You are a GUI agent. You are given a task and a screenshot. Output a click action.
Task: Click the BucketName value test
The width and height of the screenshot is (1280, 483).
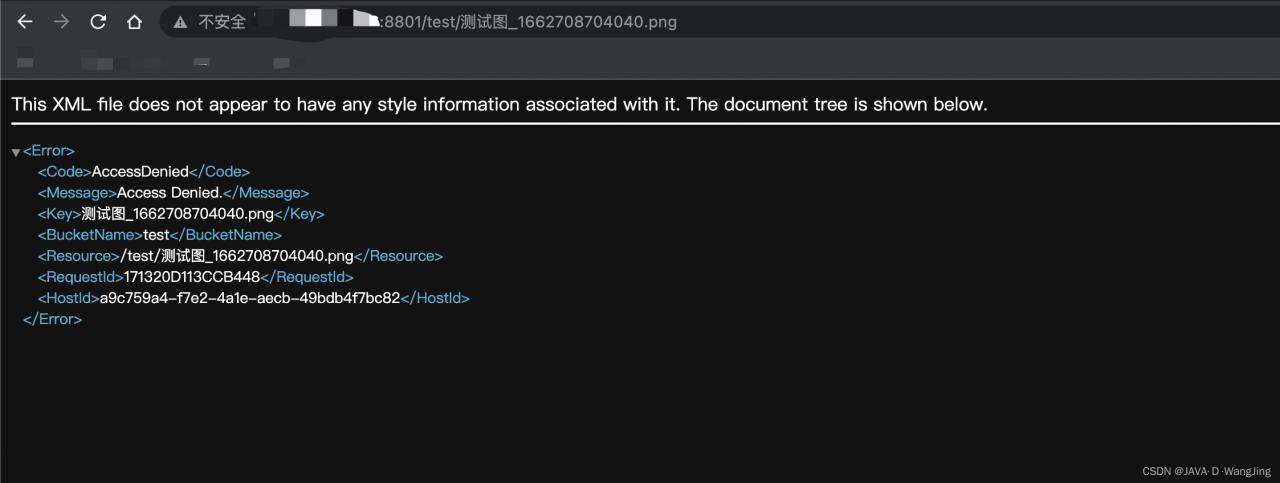pos(156,235)
